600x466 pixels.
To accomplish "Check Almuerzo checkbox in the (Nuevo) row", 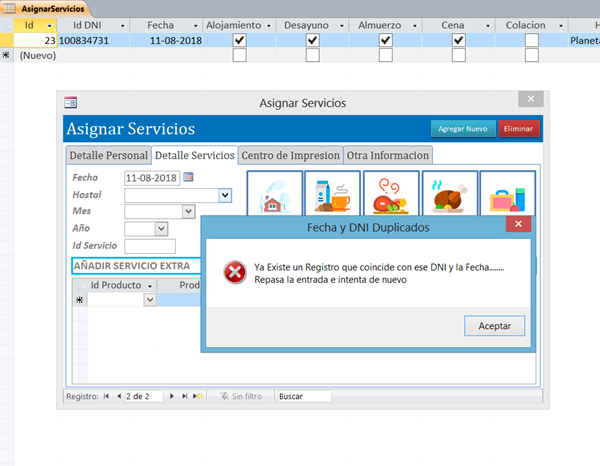I will (x=386, y=55).
